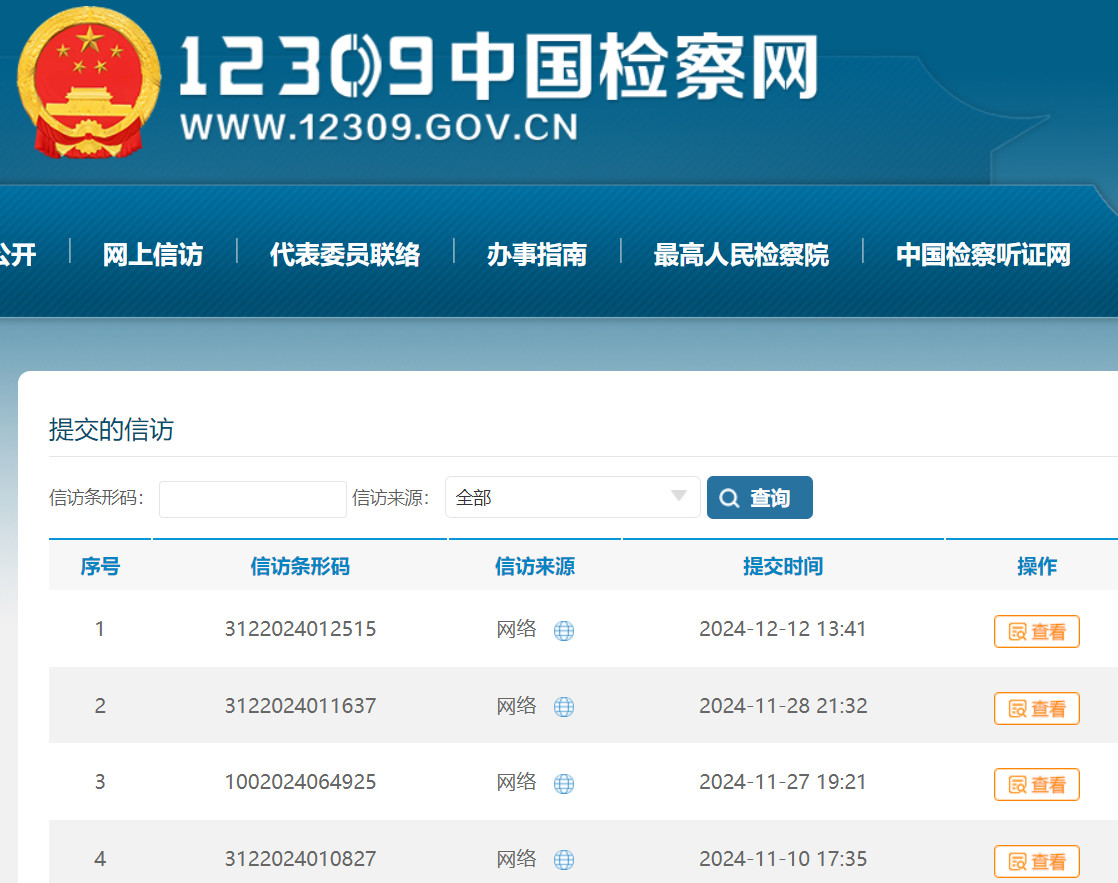Open 中国检察听证网 navigation link
The width and height of the screenshot is (1118, 883).
point(983,255)
